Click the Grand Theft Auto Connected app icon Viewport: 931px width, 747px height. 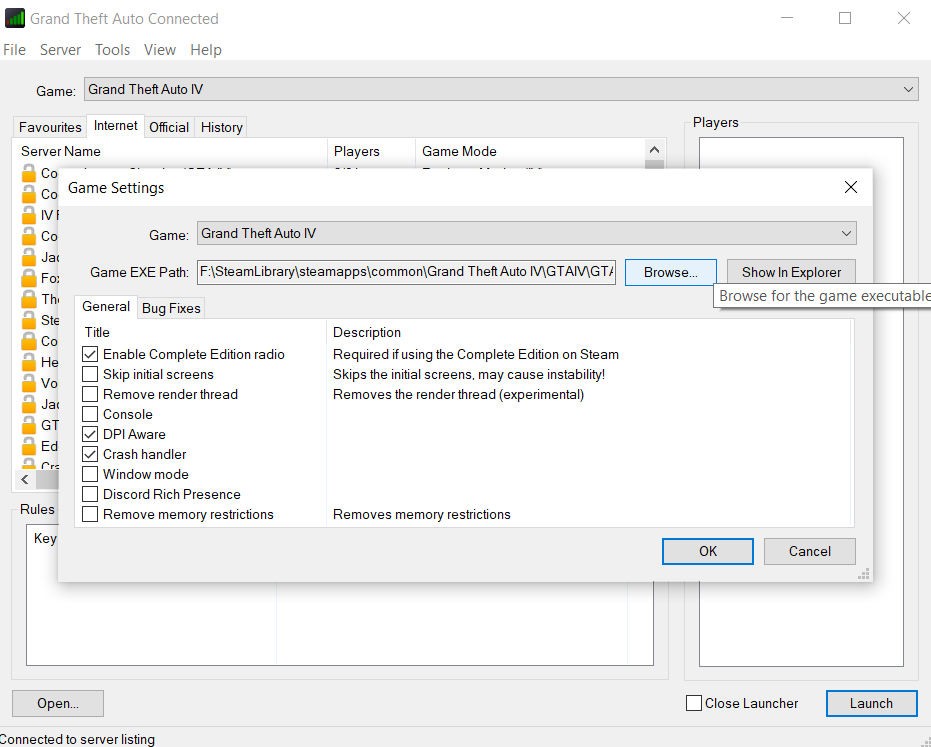click(15, 18)
